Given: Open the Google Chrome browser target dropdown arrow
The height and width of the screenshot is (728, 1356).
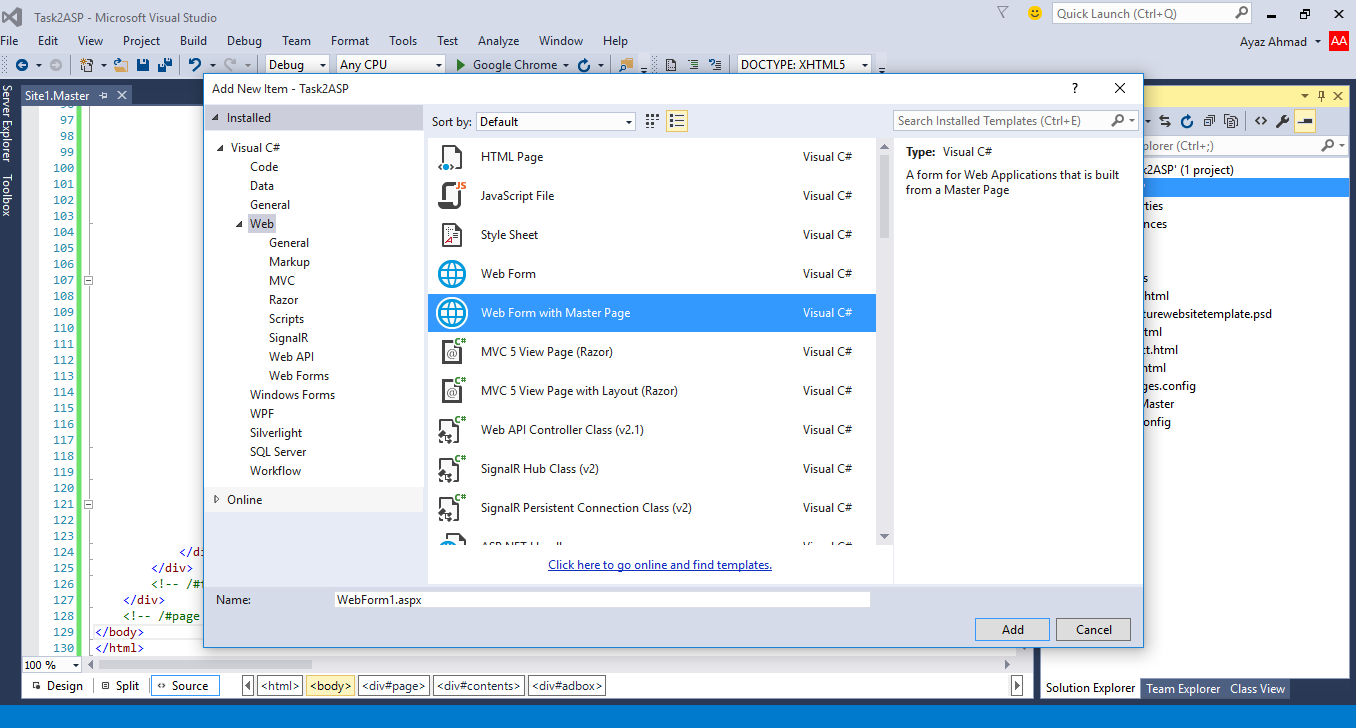Looking at the screenshot, I should (x=568, y=65).
